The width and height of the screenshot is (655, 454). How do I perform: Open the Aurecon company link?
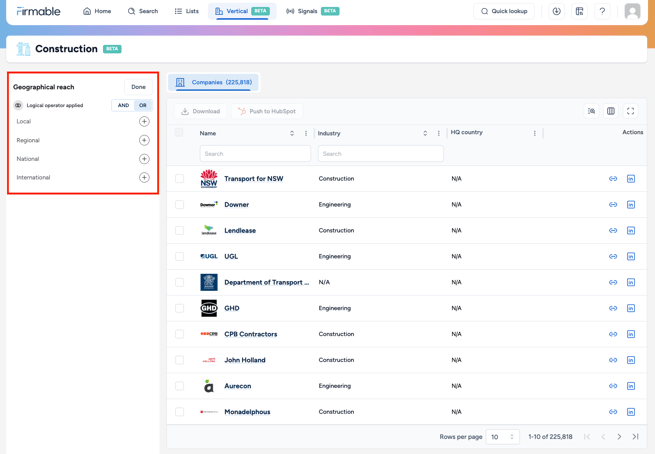click(x=238, y=386)
